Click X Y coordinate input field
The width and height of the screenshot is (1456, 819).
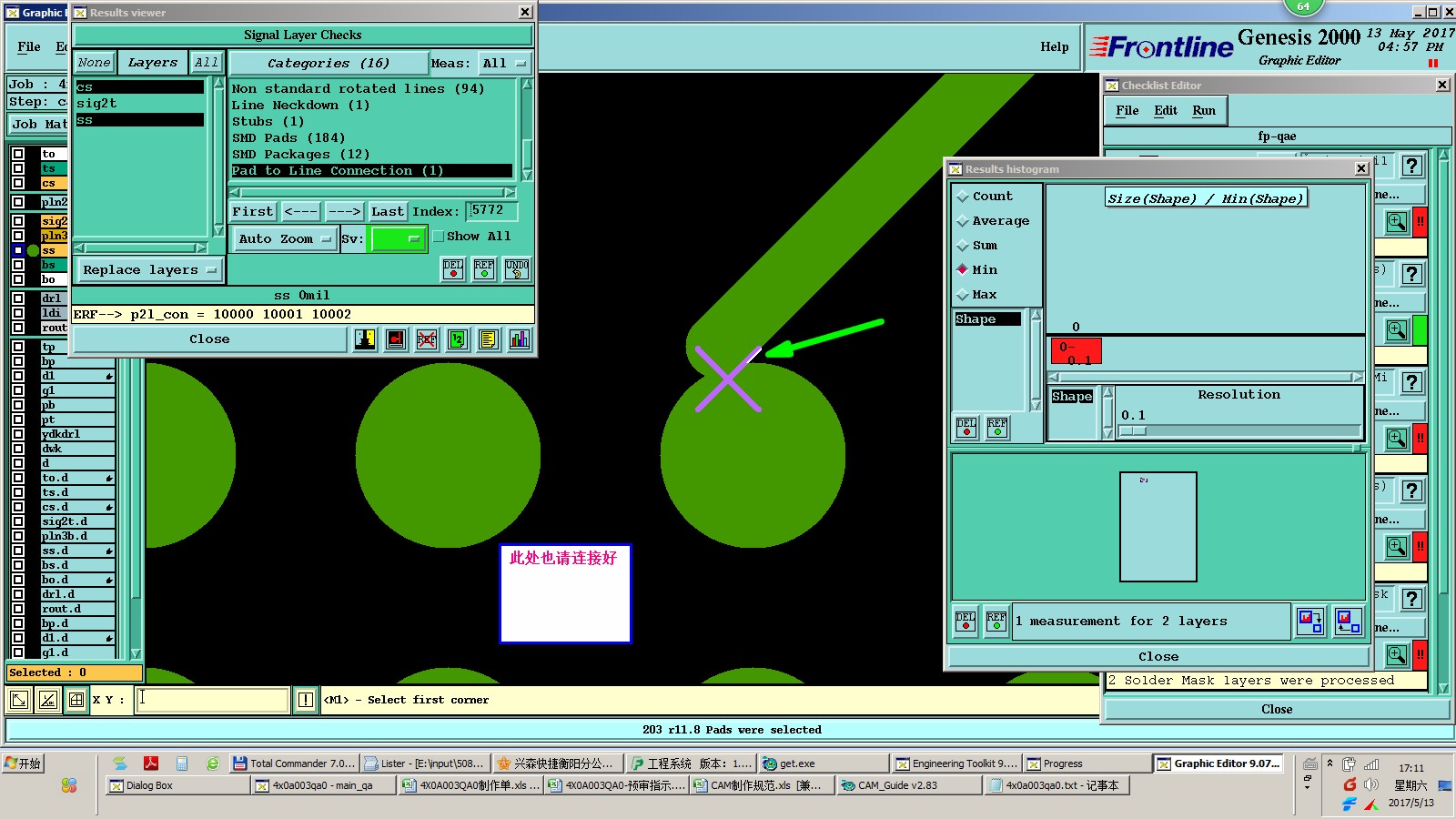(212, 700)
